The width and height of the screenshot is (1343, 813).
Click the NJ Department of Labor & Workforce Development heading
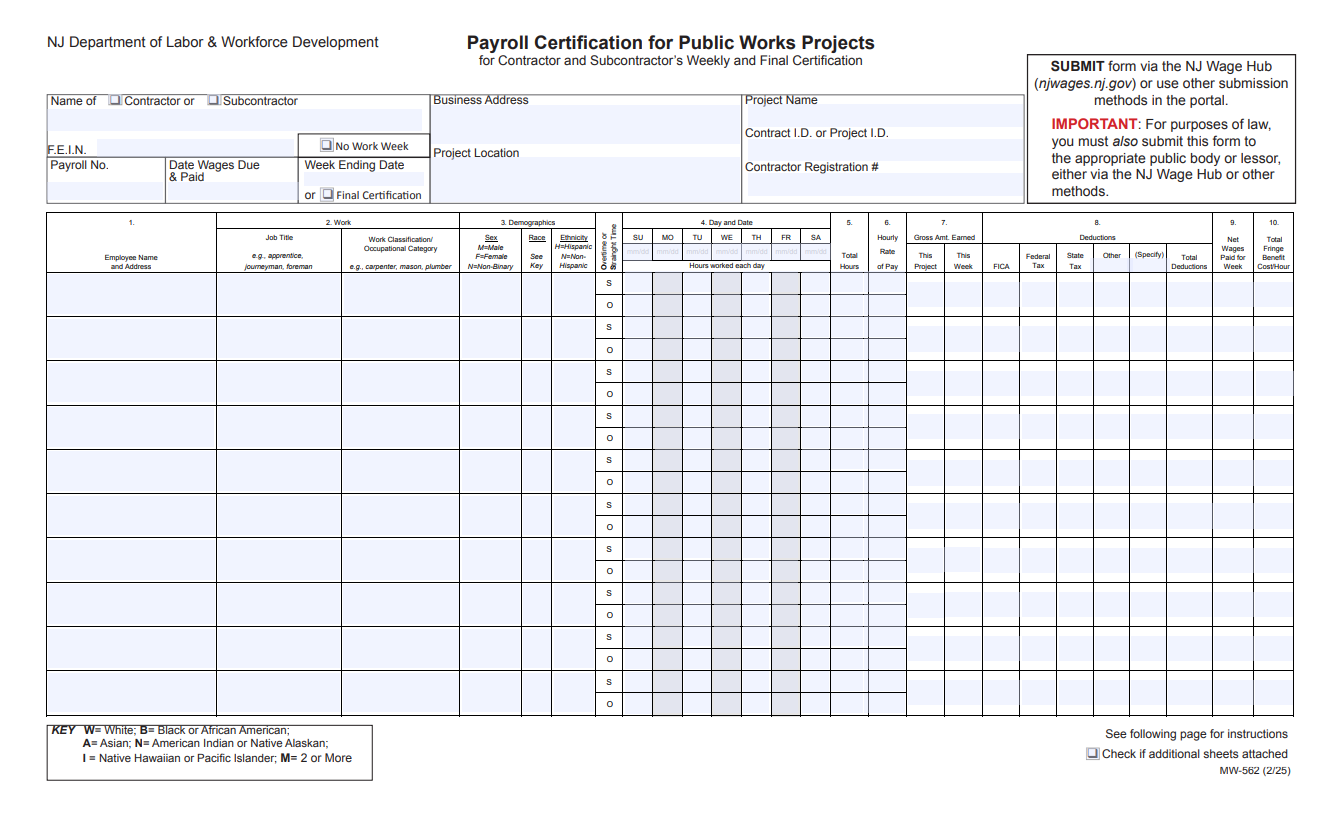click(213, 42)
